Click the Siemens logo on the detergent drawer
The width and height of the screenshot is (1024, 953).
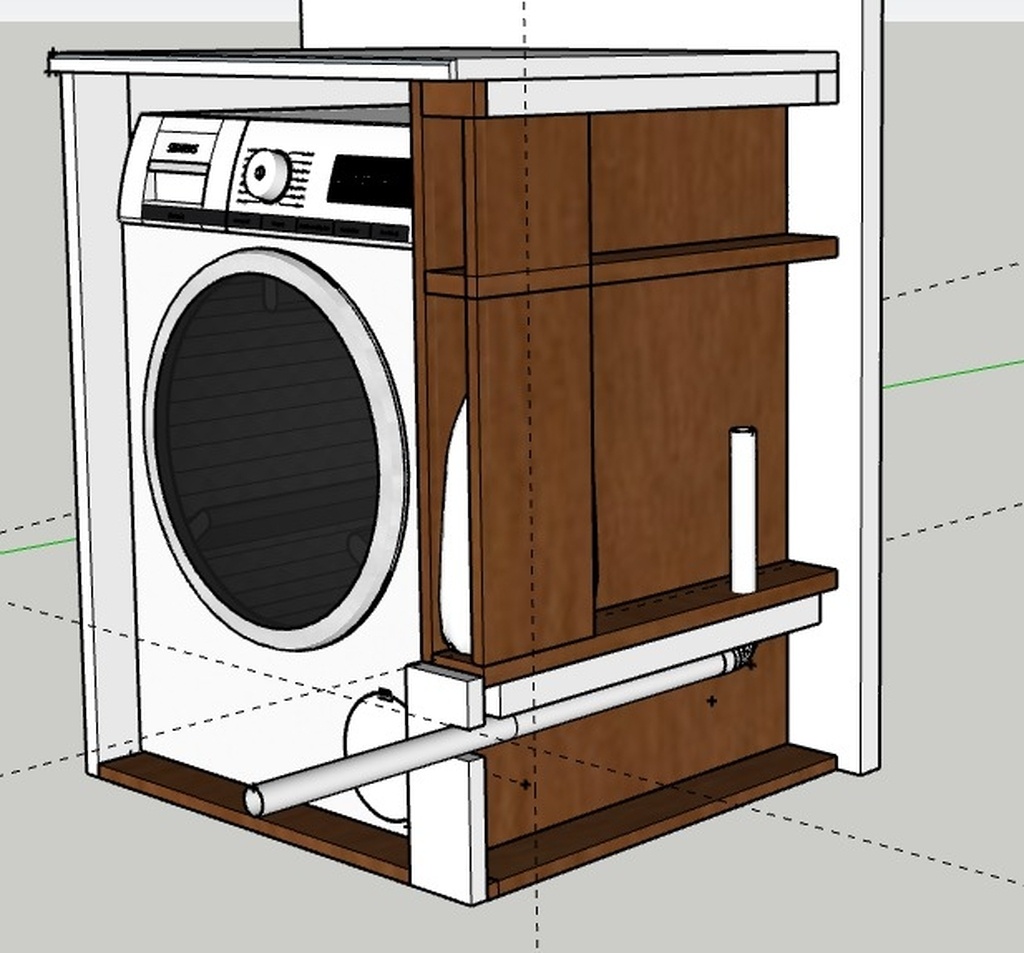point(184,149)
